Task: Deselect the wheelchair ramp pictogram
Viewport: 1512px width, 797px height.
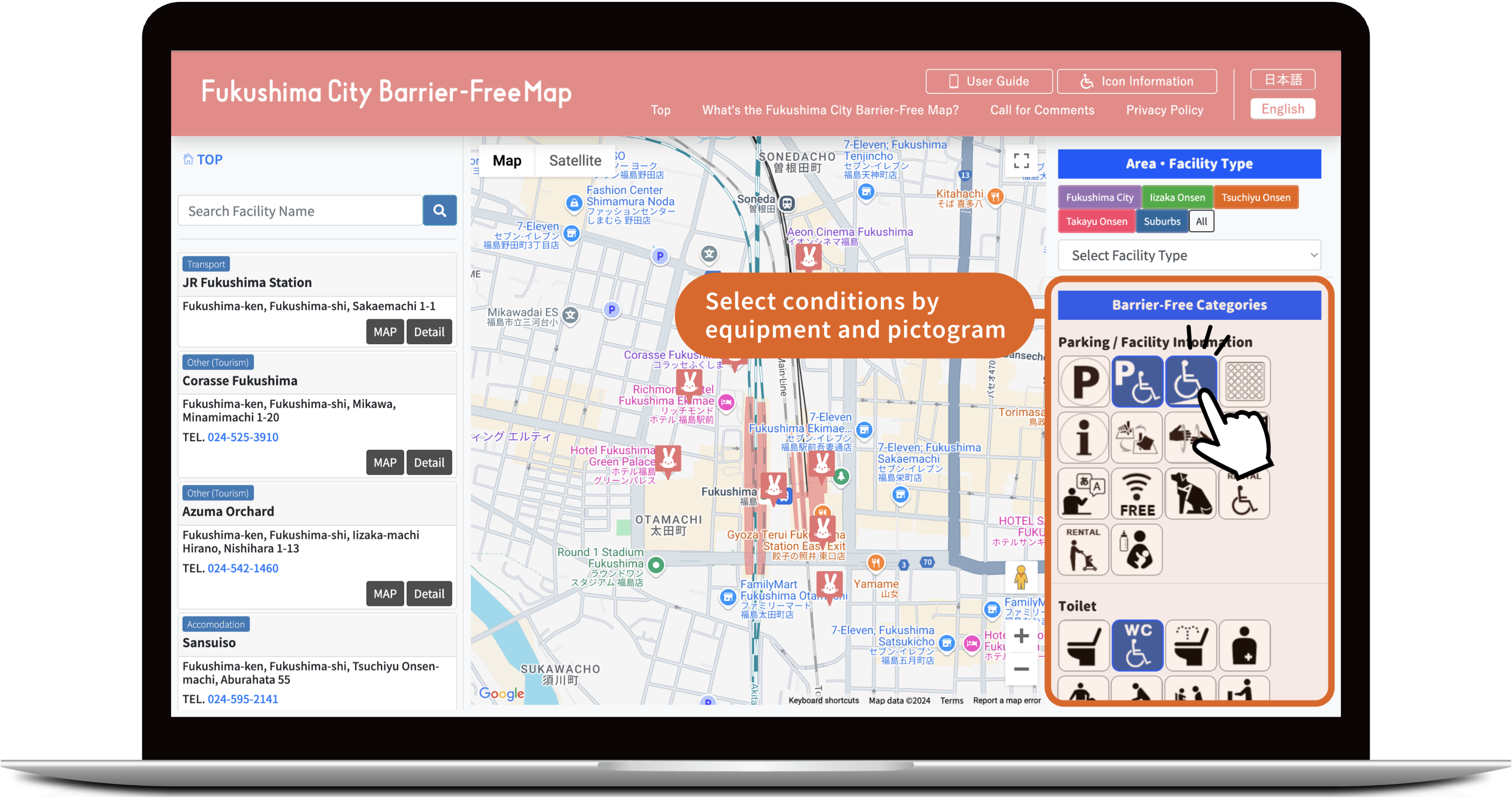Action: (x=1190, y=382)
